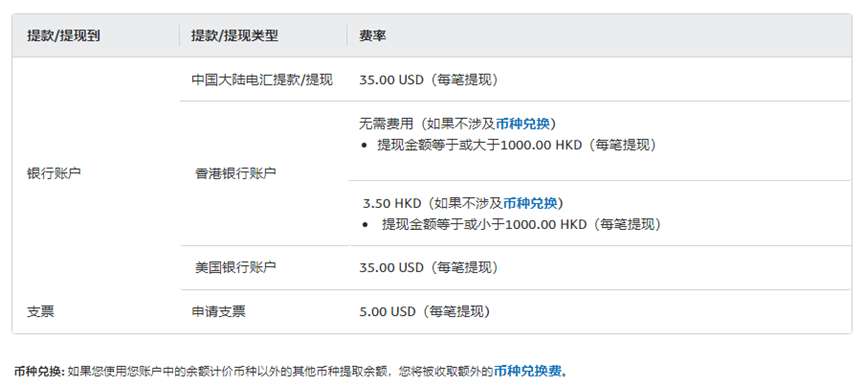Select the 费率 column header

click(x=373, y=36)
